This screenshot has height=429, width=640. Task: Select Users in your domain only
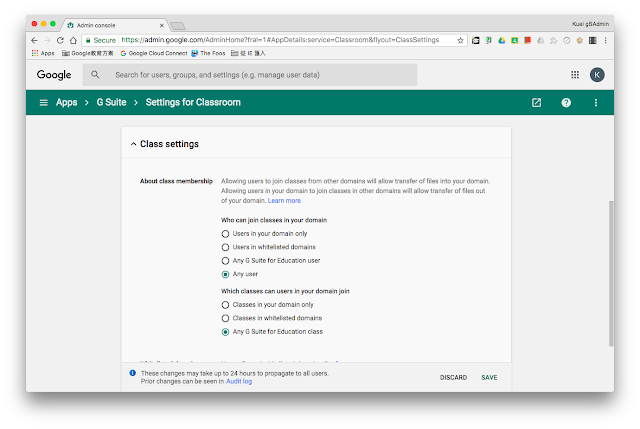click(x=225, y=234)
